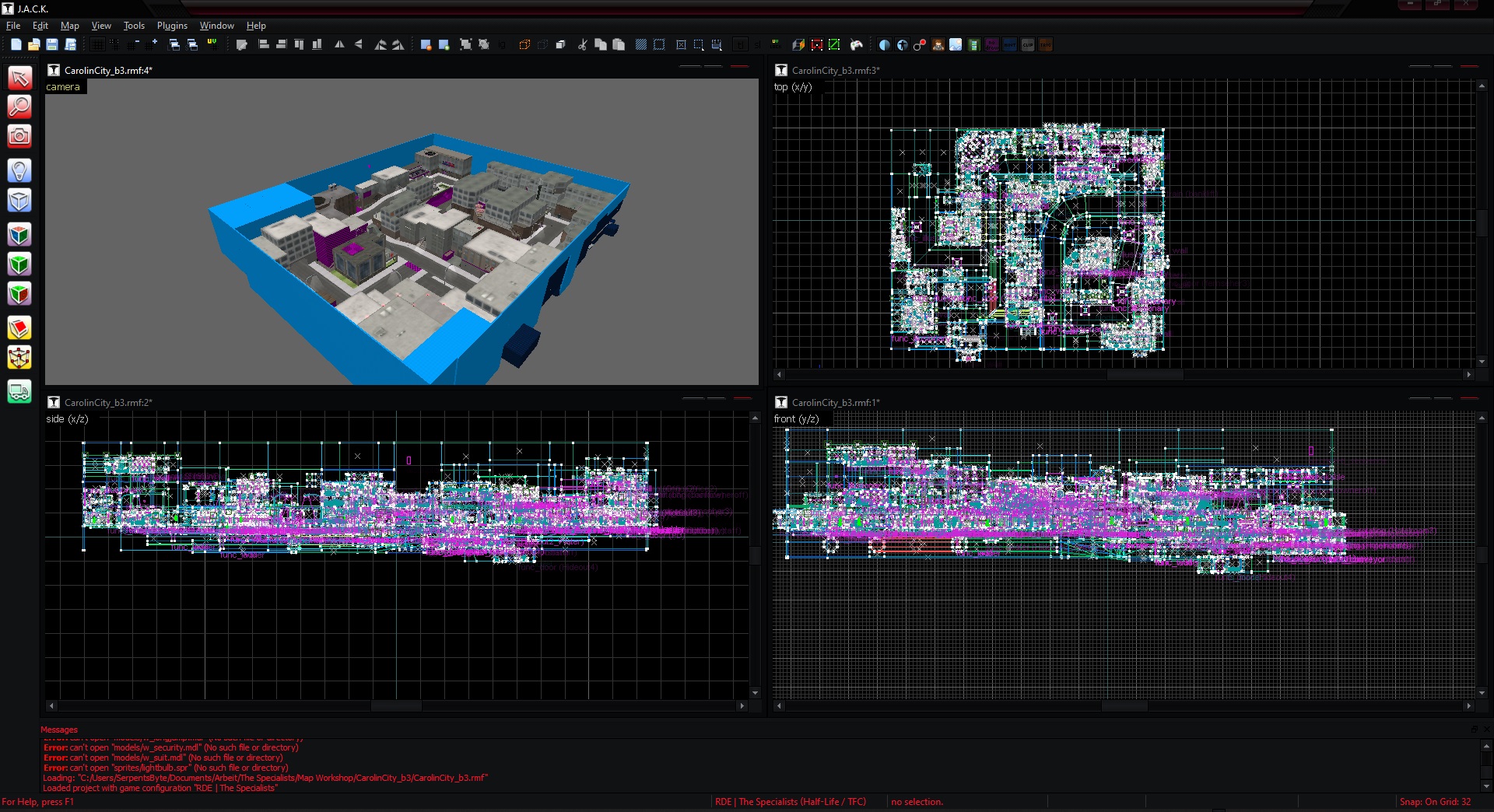Open the Path truck tool
This screenshot has height=812, width=1494.
point(19,392)
